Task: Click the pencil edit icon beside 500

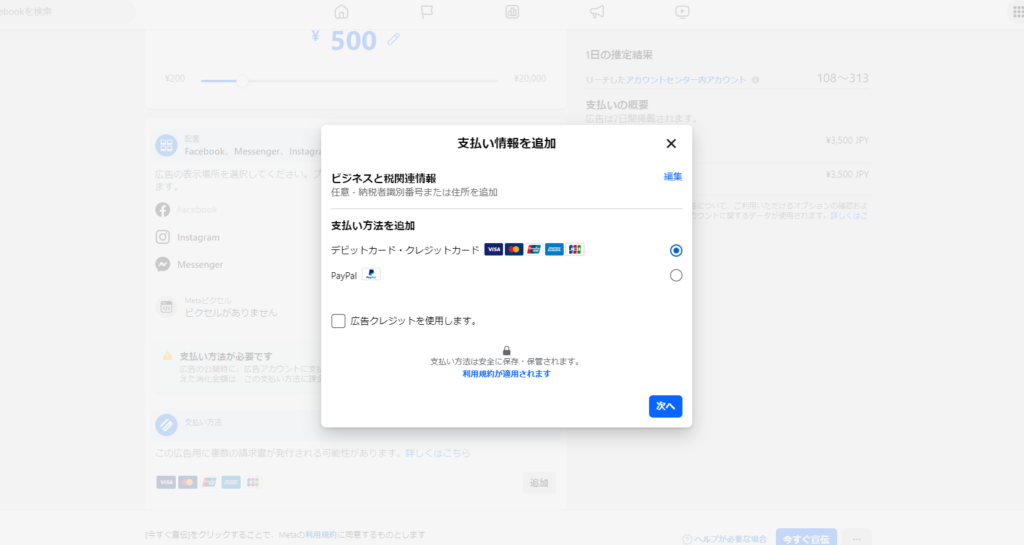Action: [394, 39]
